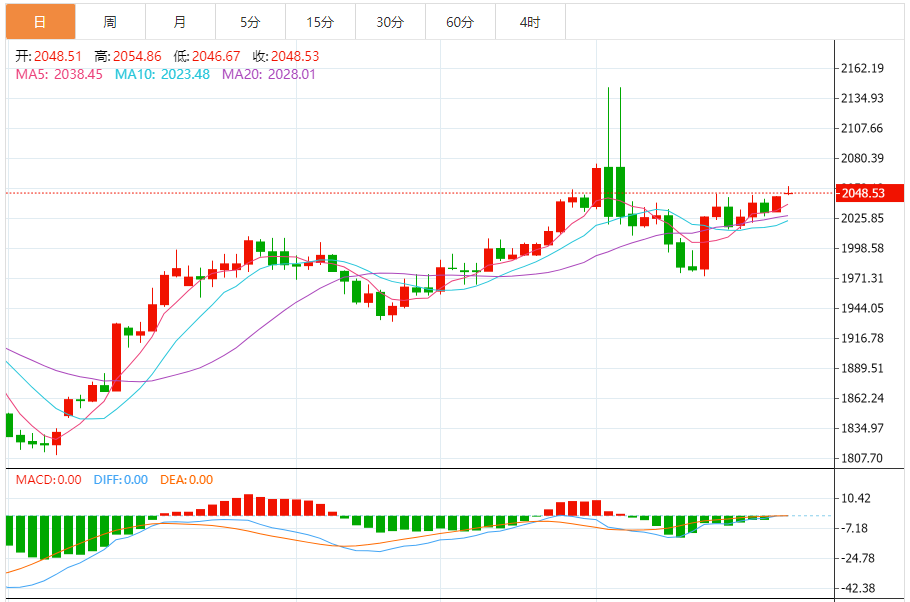910x602 pixels.
Task: Switch to the 月 monthly tab
Action: 180,22
